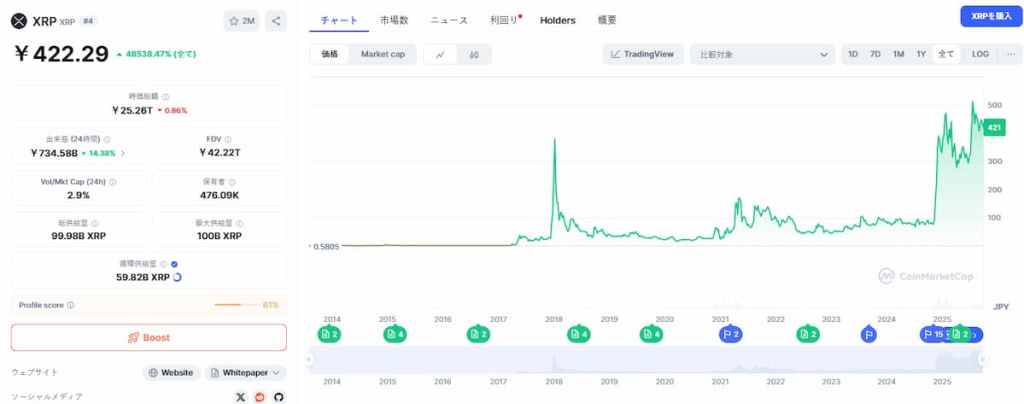Click the left handle of timeline range slider
The image size is (1024, 404).
[x=310, y=359]
